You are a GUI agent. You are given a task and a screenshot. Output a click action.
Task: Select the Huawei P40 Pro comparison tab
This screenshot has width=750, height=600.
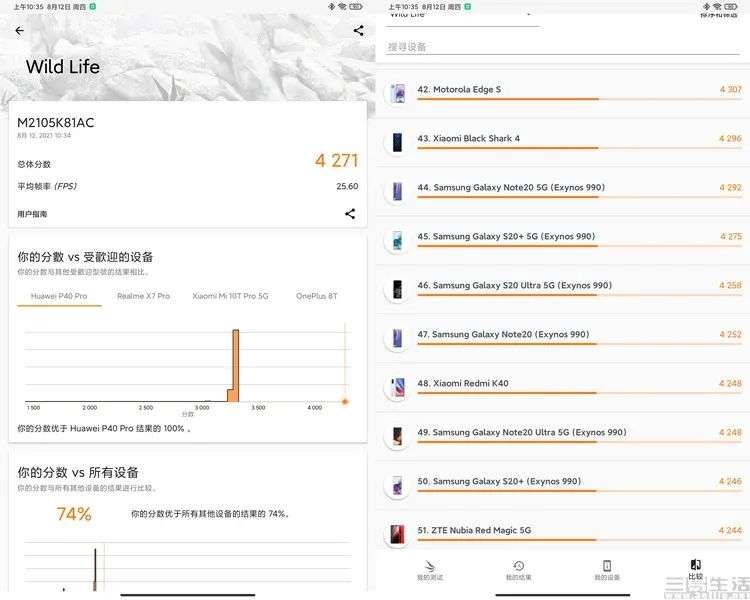click(x=59, y=296)
